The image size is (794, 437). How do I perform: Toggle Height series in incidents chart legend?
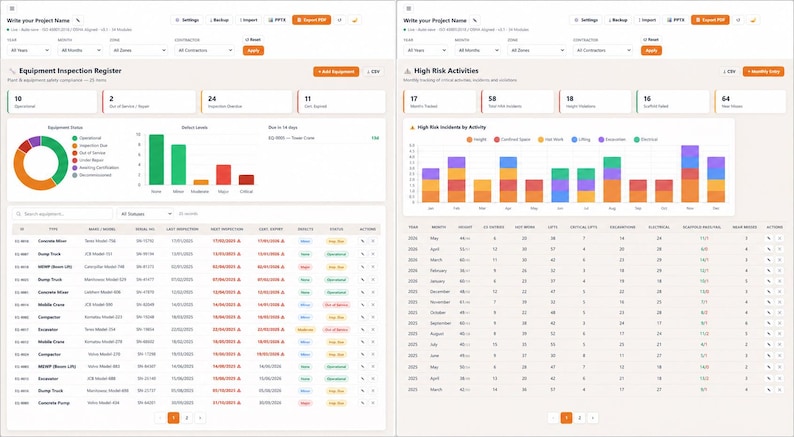[477, 139]
